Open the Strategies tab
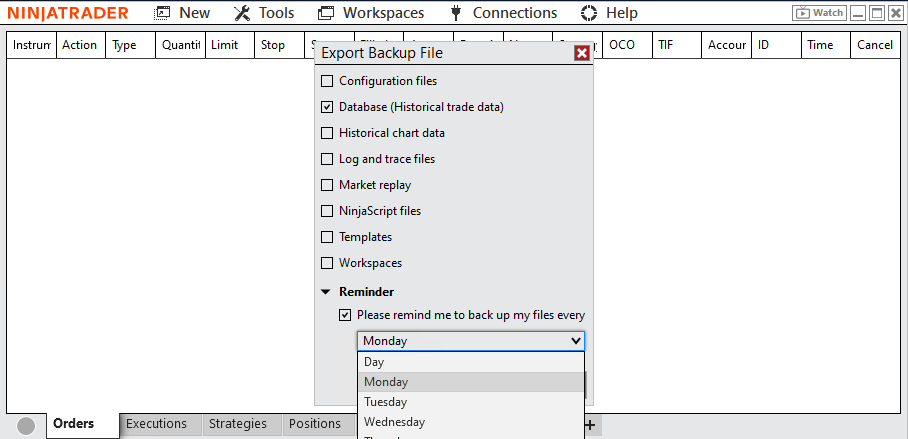Viewport: 908px width, 439px height. 238,424
